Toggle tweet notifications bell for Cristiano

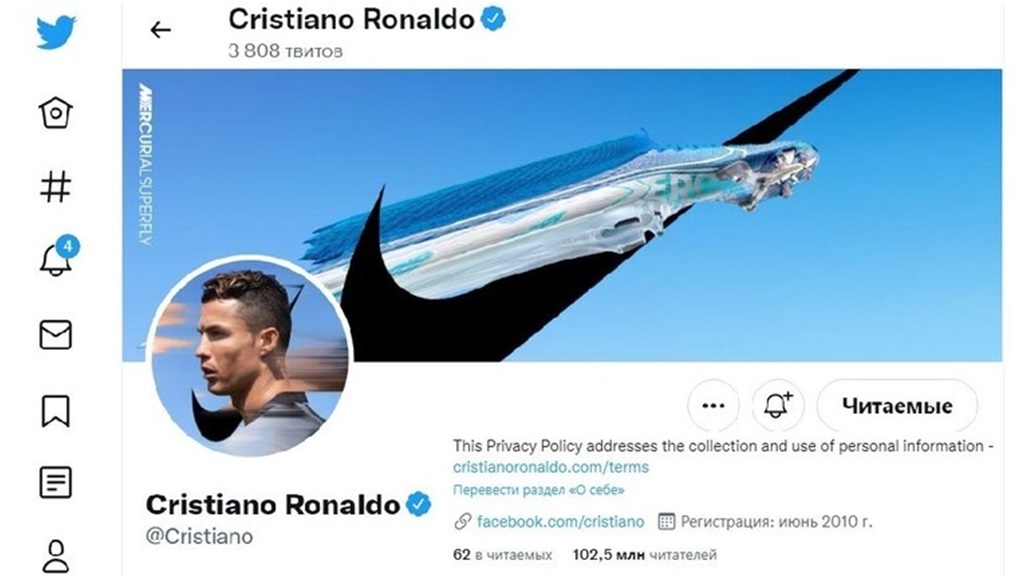pyautogui.click(x=778, y=406)
